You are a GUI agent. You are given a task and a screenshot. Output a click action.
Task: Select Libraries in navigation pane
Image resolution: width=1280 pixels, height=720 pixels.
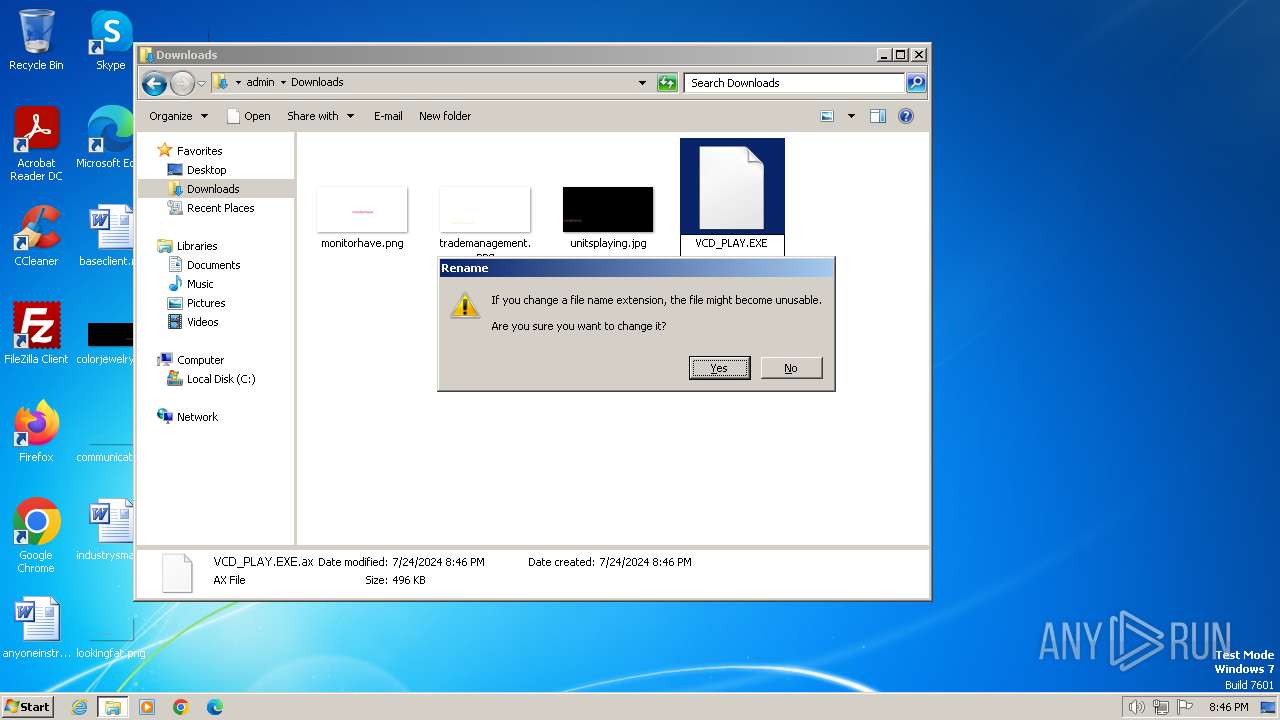[x=197, y=246]
